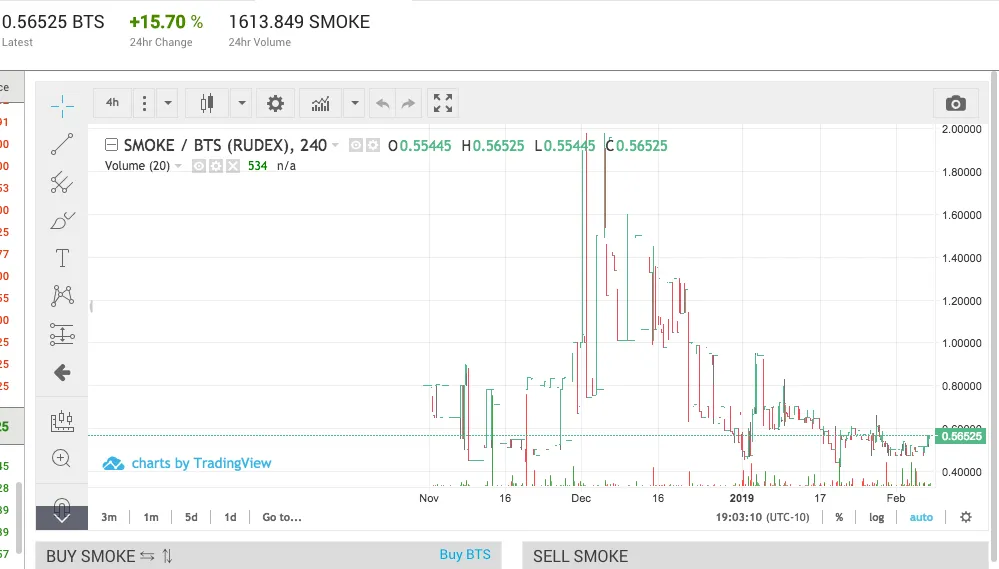Toggle percent scale mode

point(839,517)
